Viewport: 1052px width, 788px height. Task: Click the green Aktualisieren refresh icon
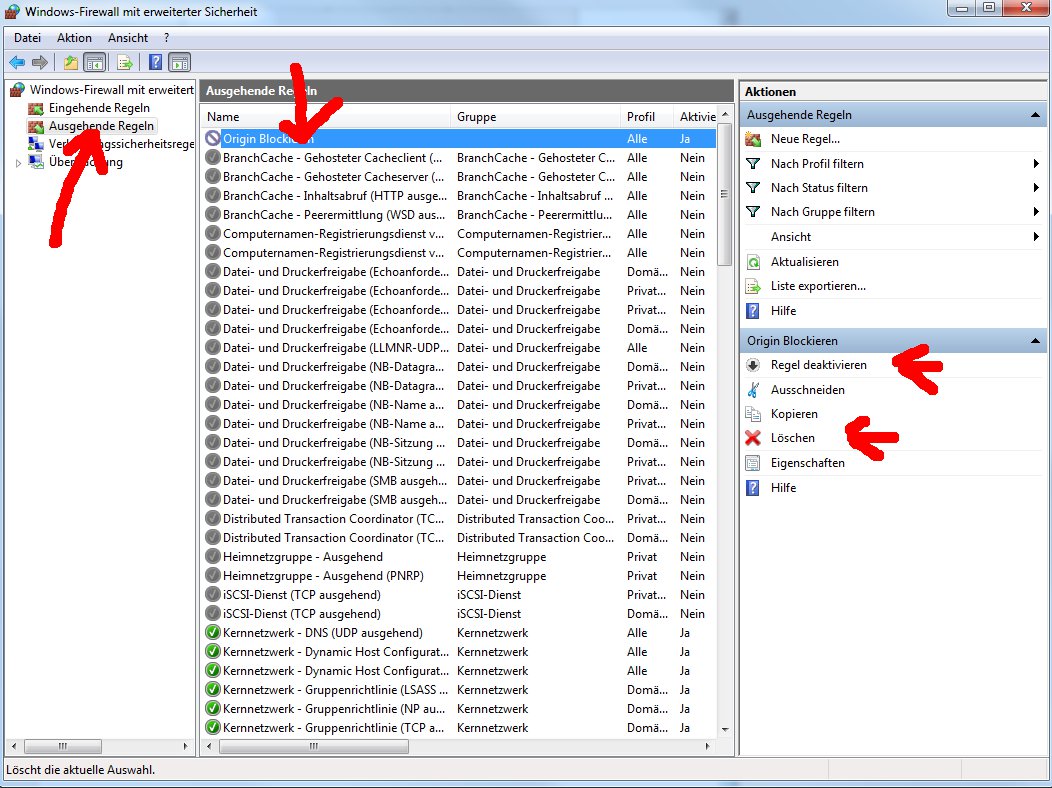tap(753, 262)
